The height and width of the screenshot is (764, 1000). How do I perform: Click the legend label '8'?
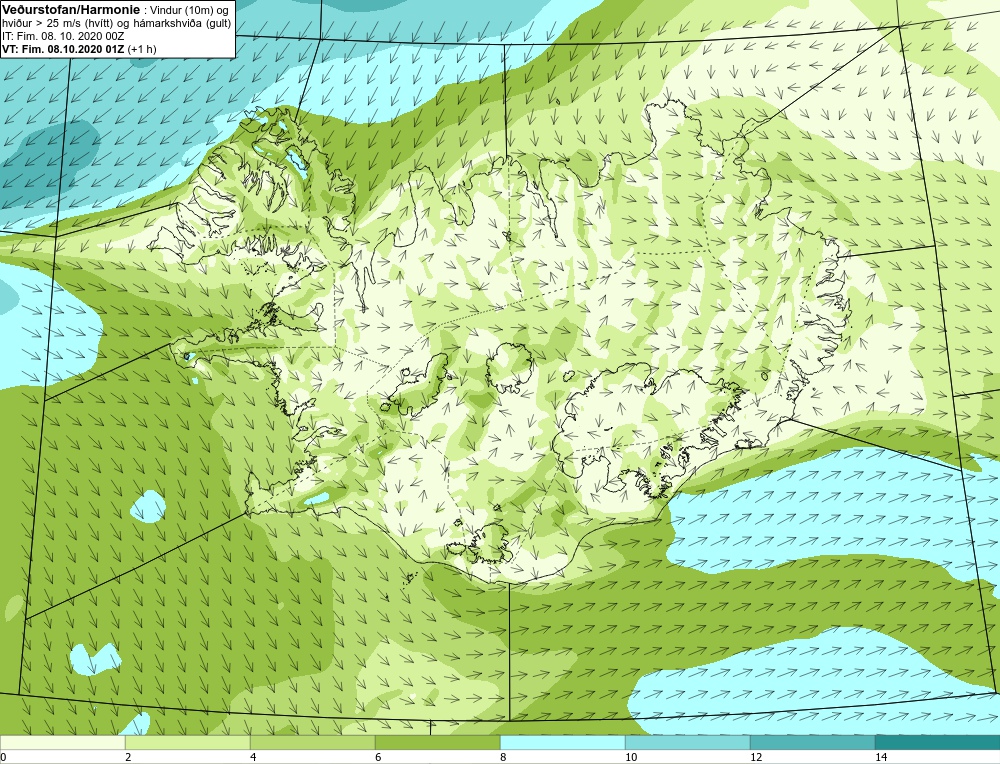503,757
